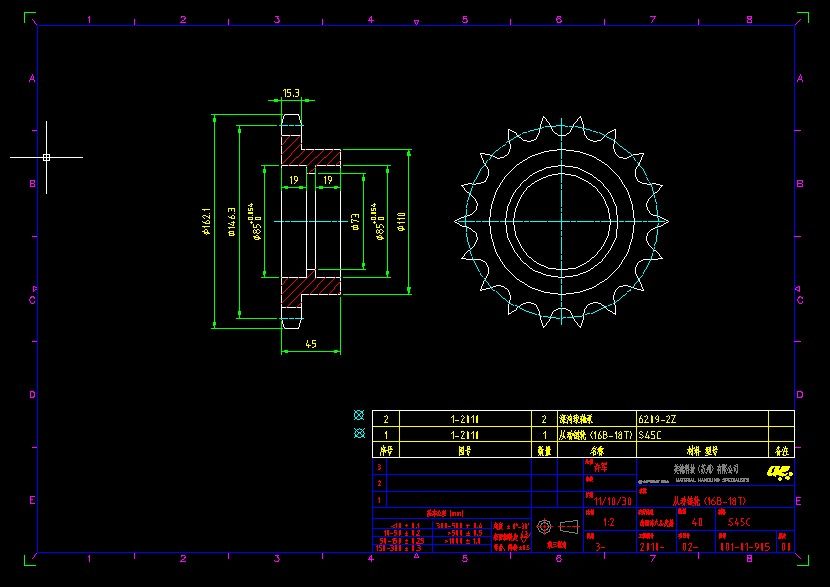Select the left-hand 19 depth dimension
Viewport: 830px width, 587px height.
click(x=294, y=180)
